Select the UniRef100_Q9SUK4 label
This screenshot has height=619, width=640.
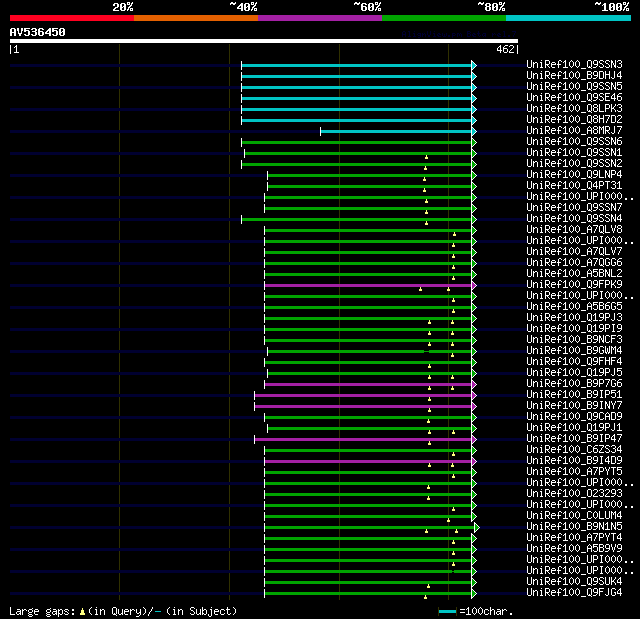point(574,582)
